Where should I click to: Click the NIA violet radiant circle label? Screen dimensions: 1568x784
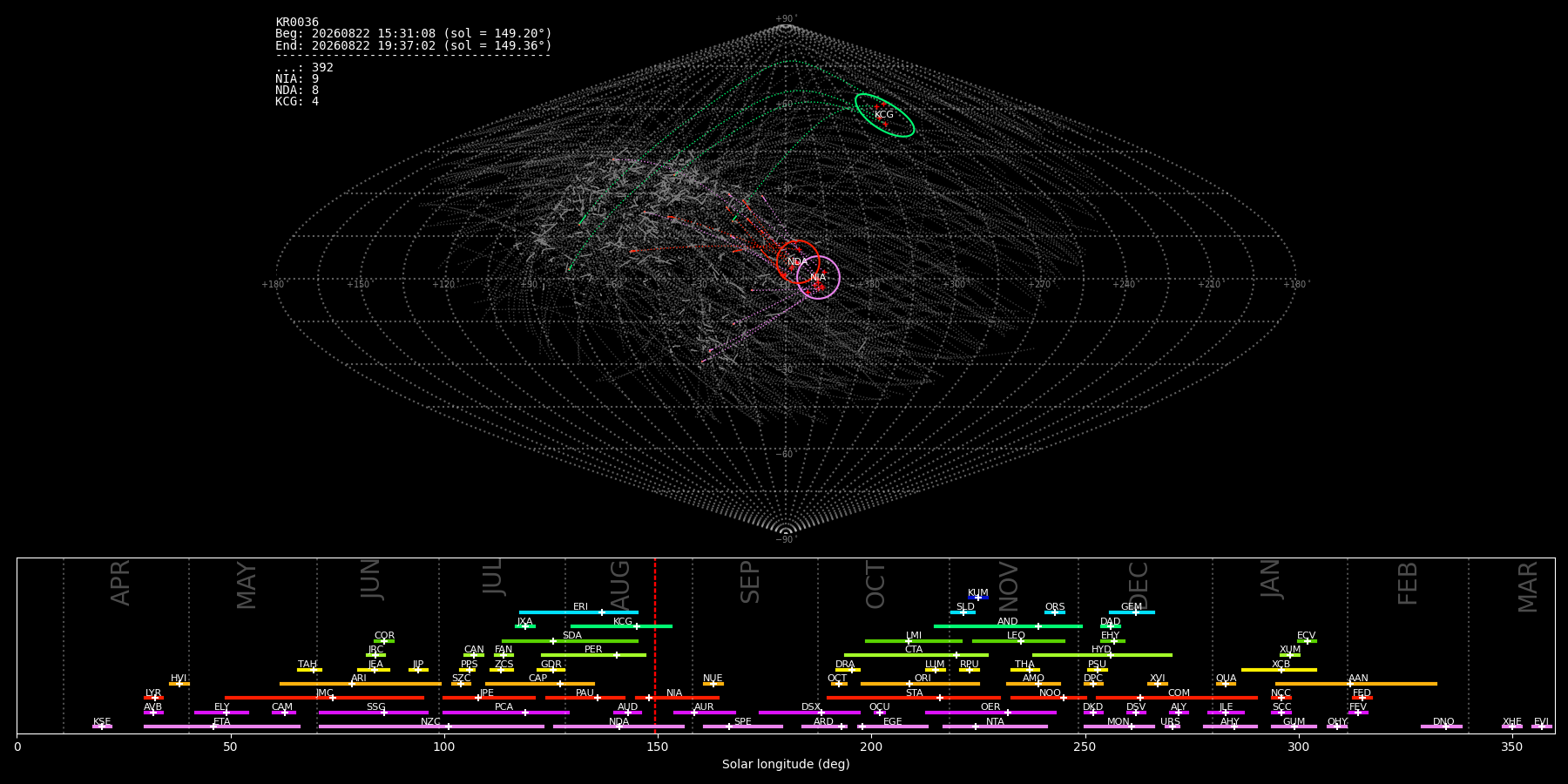tap(818, 278)
